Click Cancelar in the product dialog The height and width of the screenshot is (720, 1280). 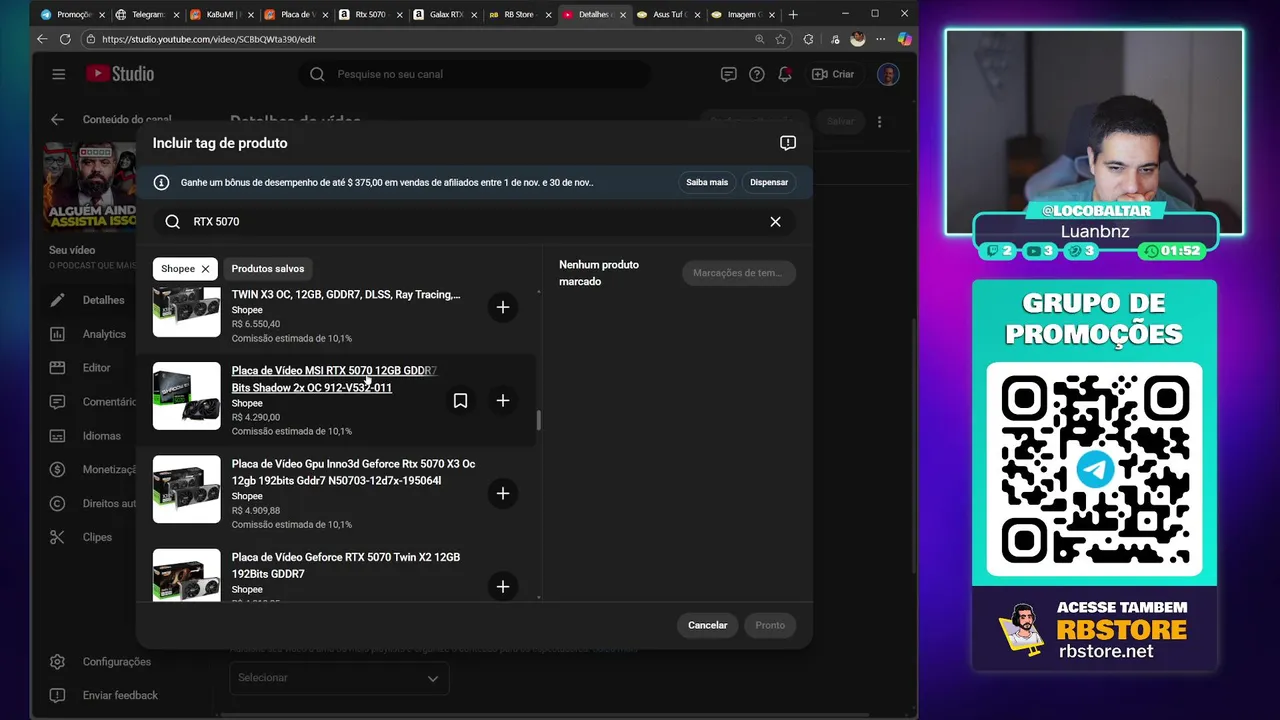pos(708,625)
